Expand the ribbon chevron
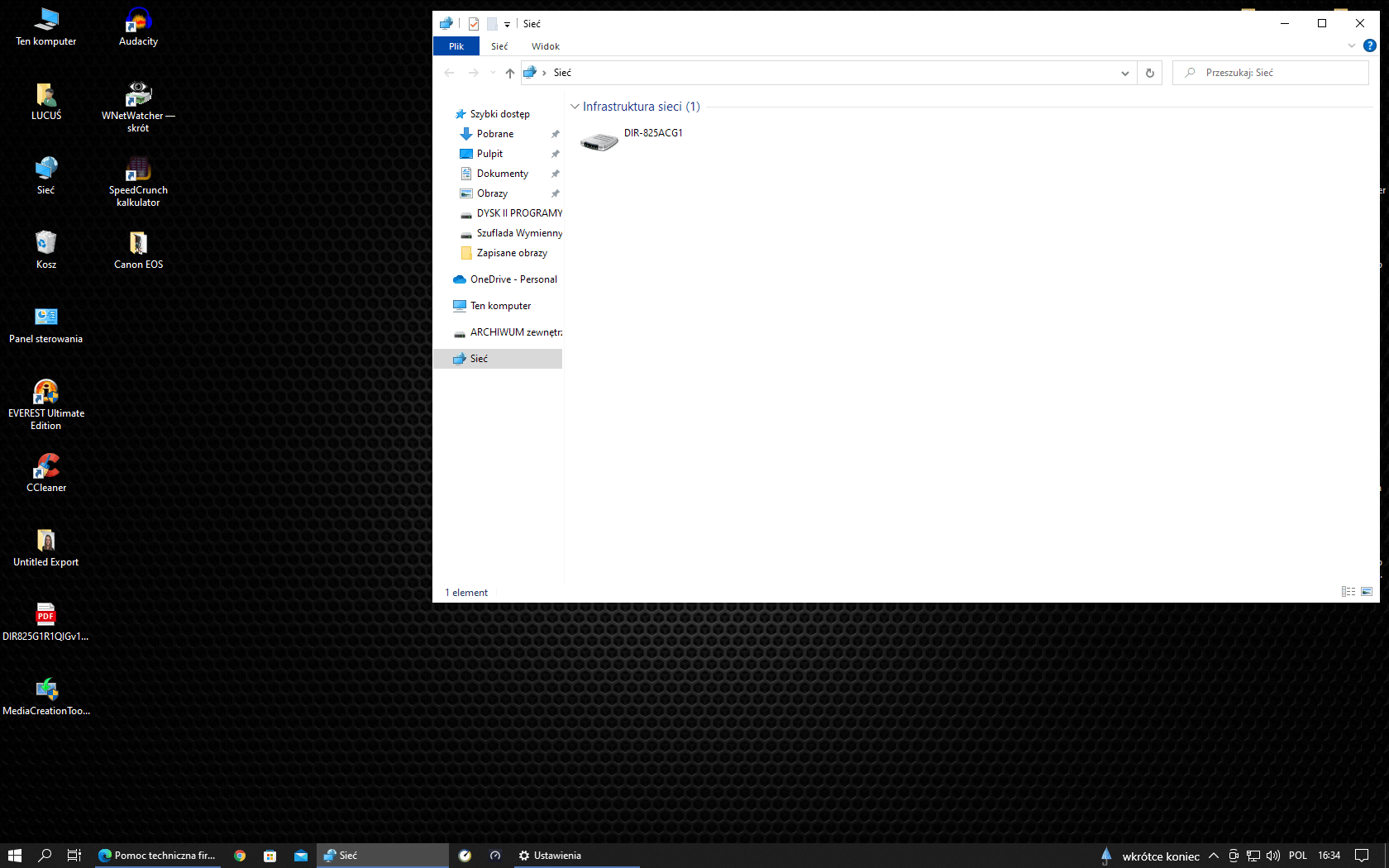 click(1352, 46)
